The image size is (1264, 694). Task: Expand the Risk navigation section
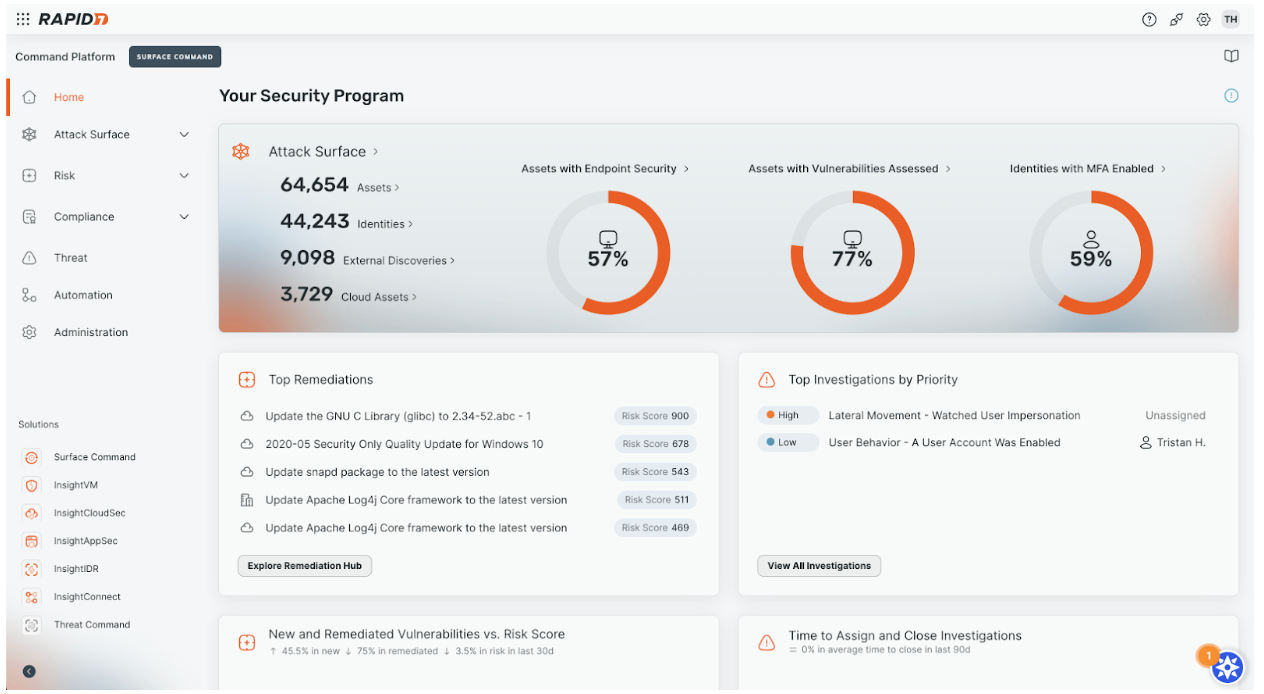(x=184, y=176)
